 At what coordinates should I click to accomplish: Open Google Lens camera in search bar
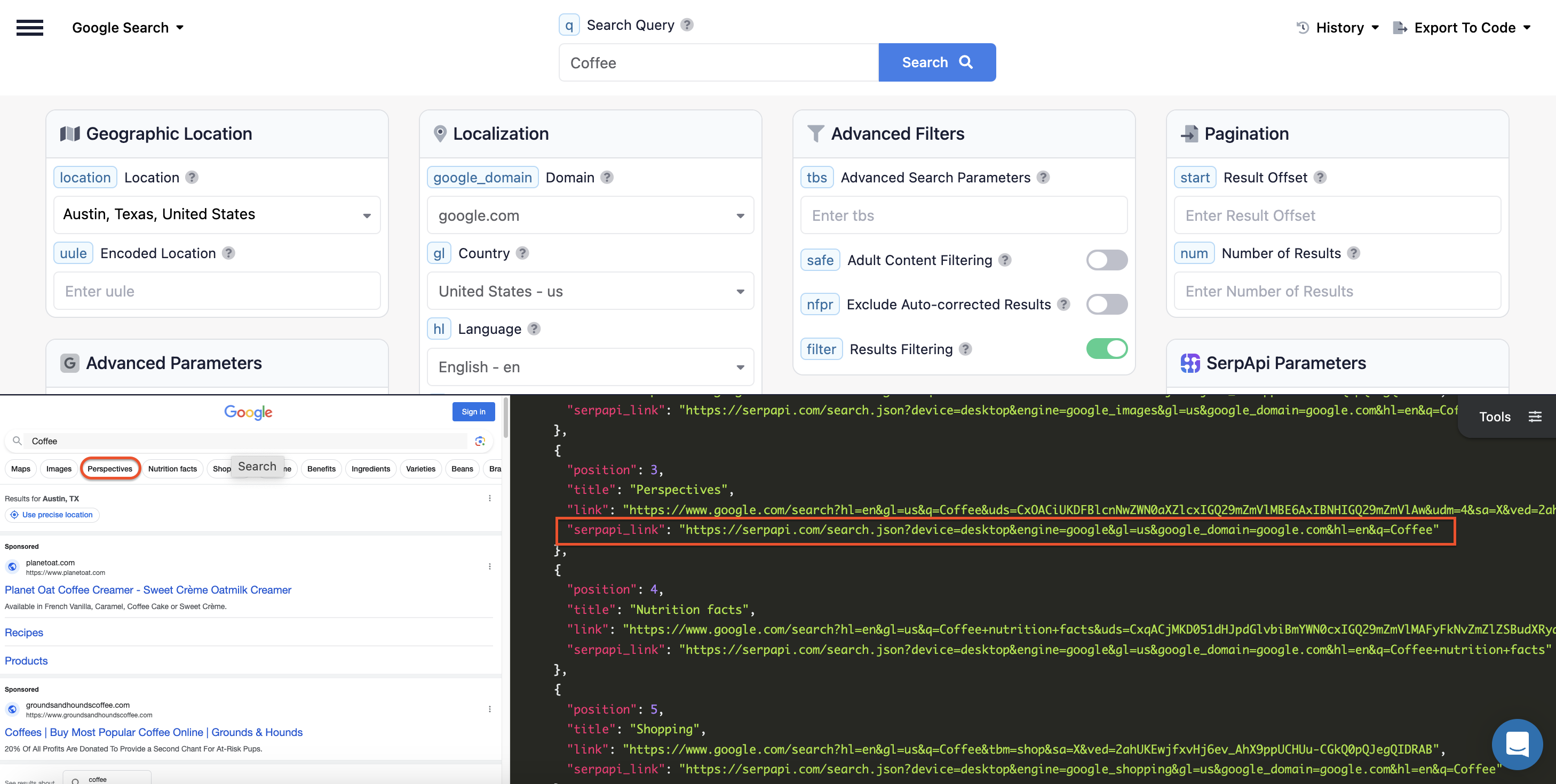tap(480, 441)
